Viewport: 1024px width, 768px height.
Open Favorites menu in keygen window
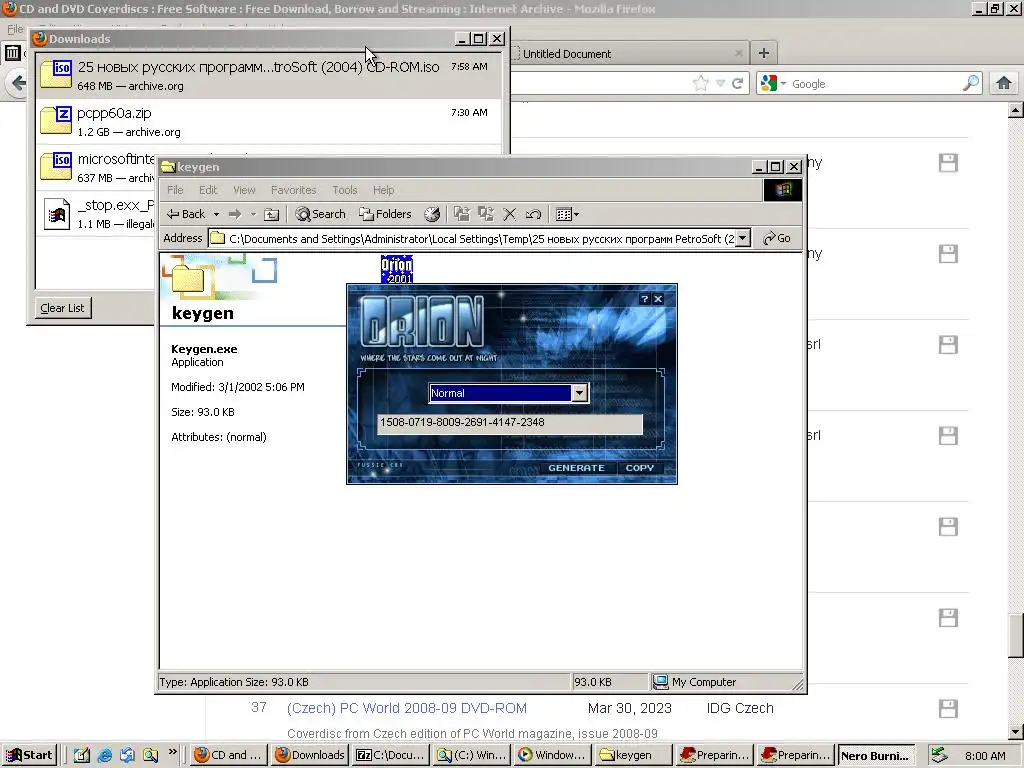293,190
